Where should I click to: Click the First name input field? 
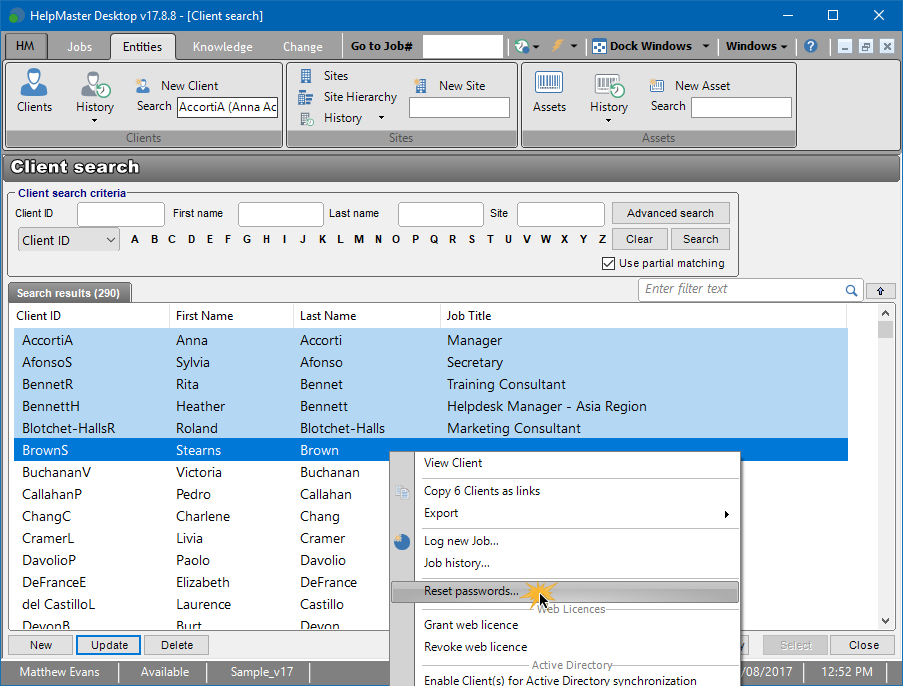tap(280, 214)
